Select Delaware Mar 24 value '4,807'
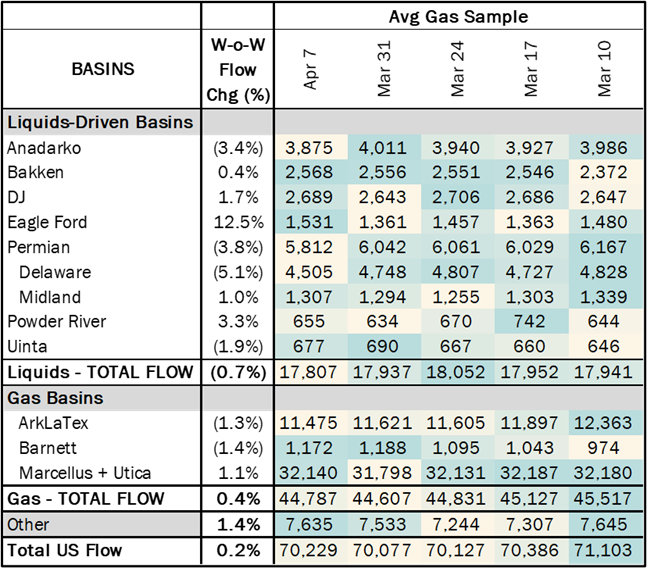 (456, 272)
